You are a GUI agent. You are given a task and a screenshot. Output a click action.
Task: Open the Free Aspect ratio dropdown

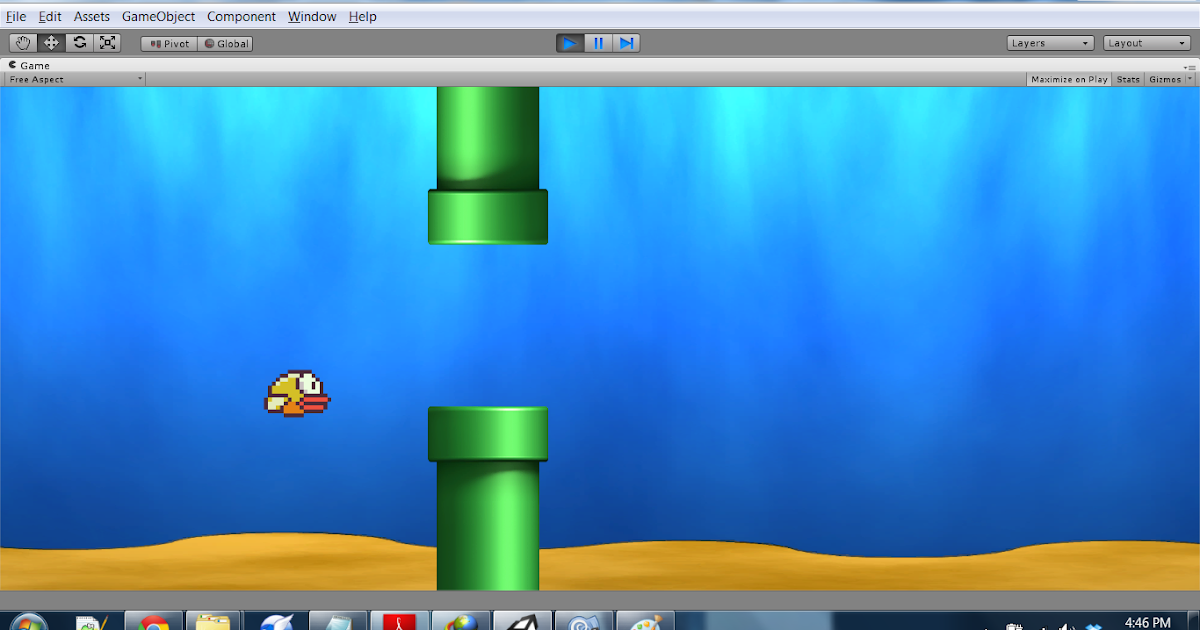pyautogui.click(x=75, y=79)
